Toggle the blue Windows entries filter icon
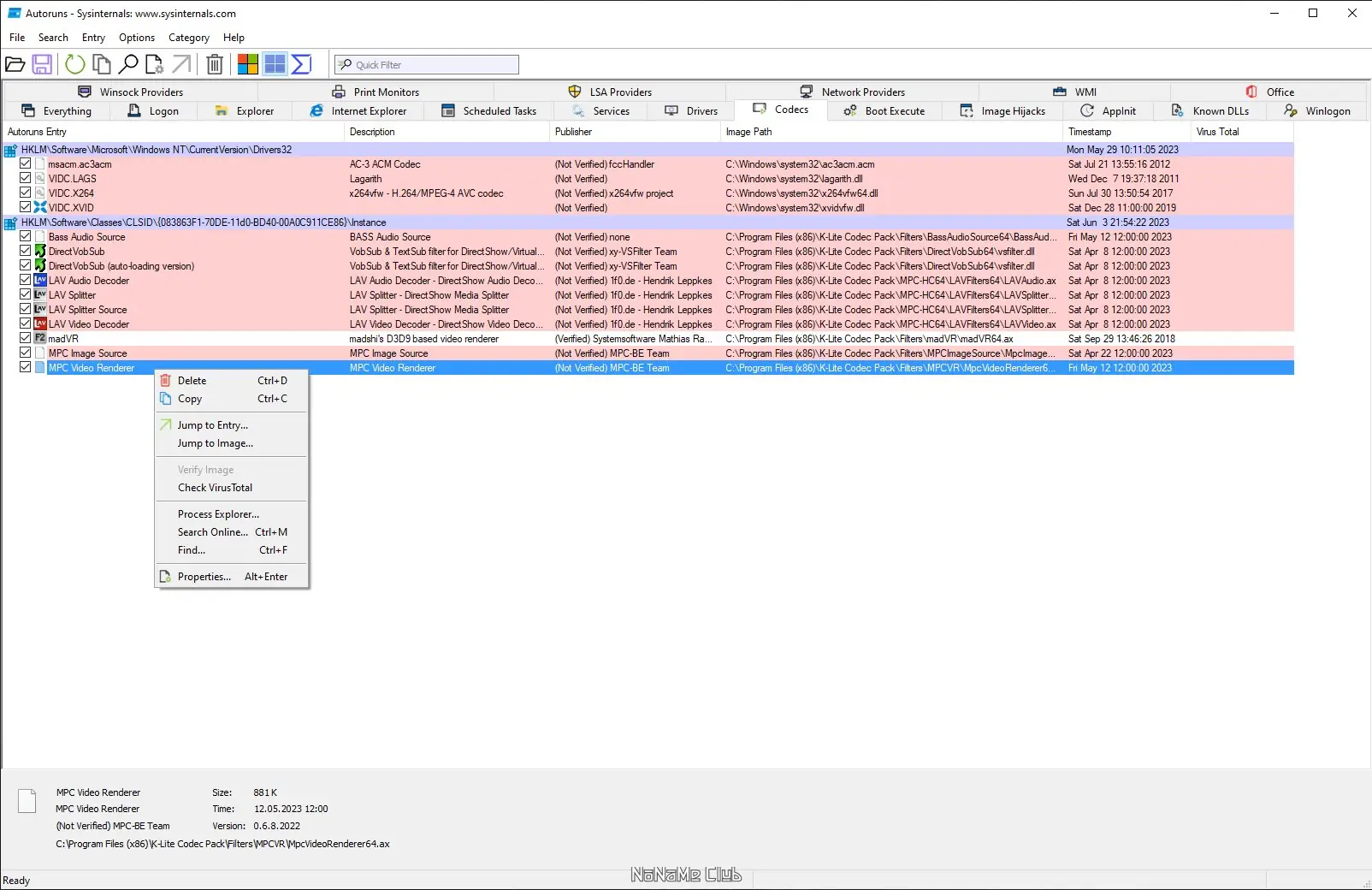 click(275, 64)
